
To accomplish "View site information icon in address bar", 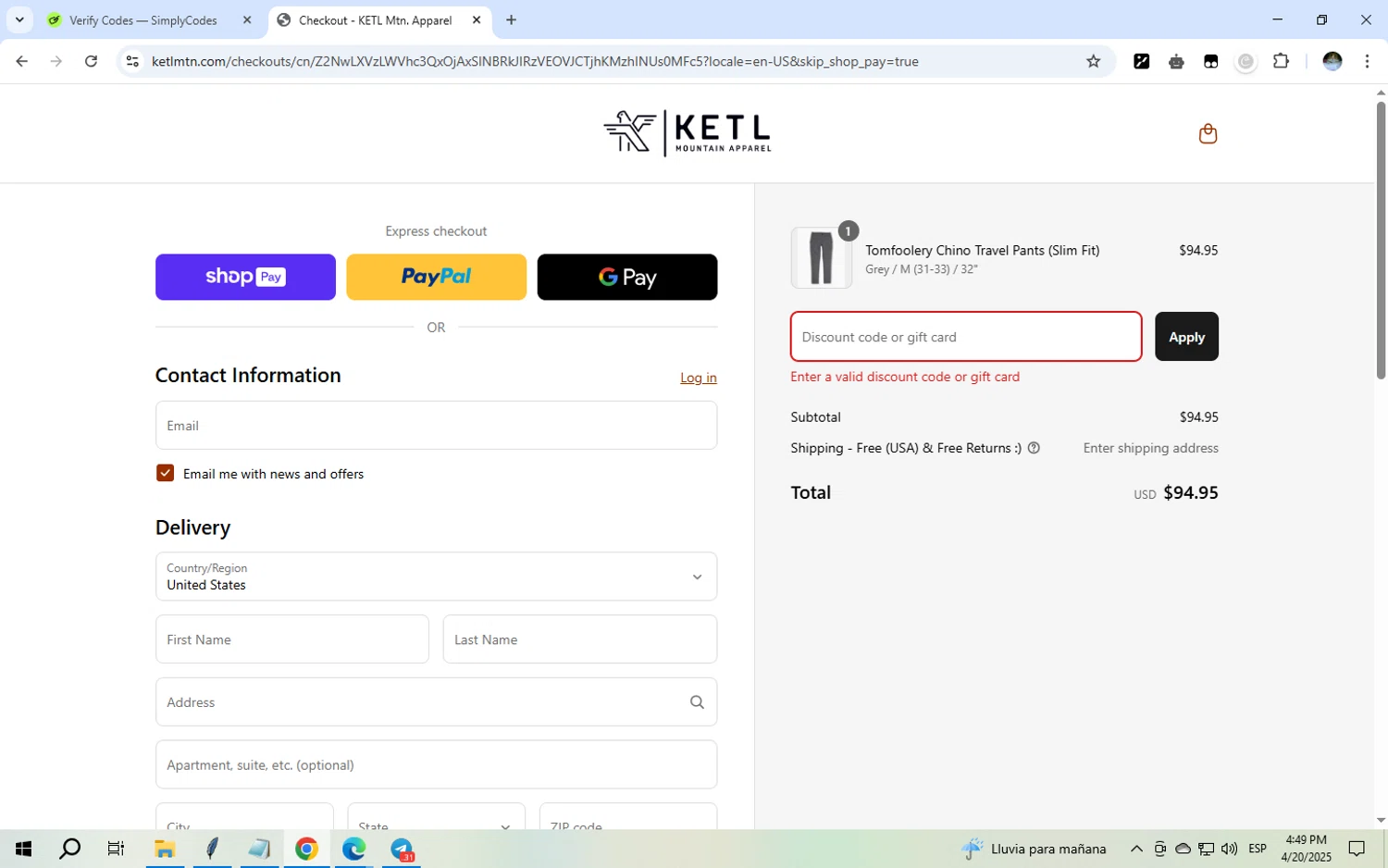I will pos(132,61).
